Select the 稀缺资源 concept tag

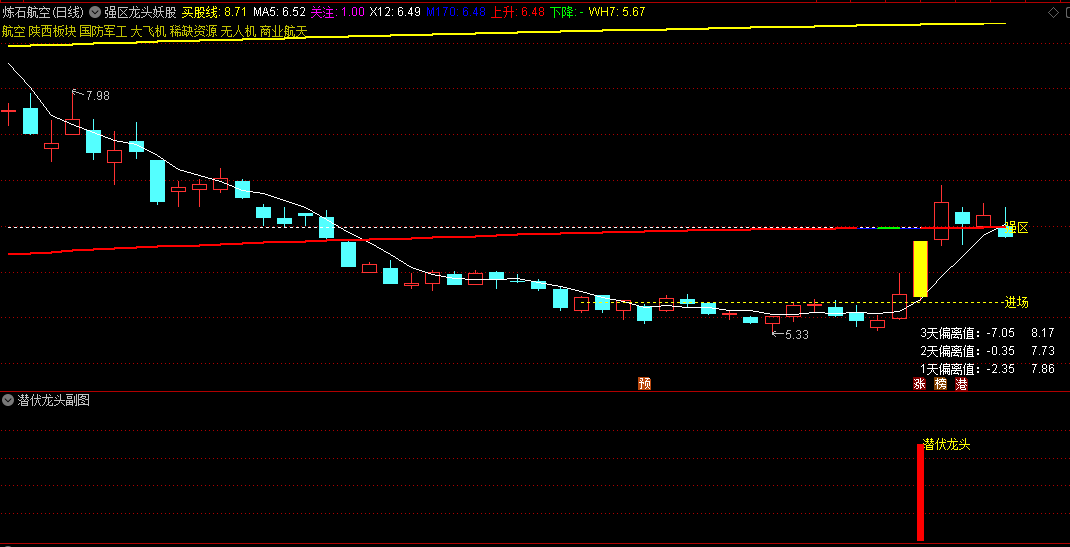193,31
